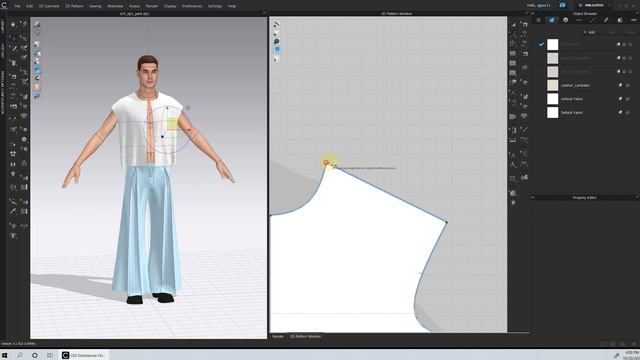Open the MODULAR CONFIGURATOR side tab
The image size is (640, 360).
click(2, 93)
